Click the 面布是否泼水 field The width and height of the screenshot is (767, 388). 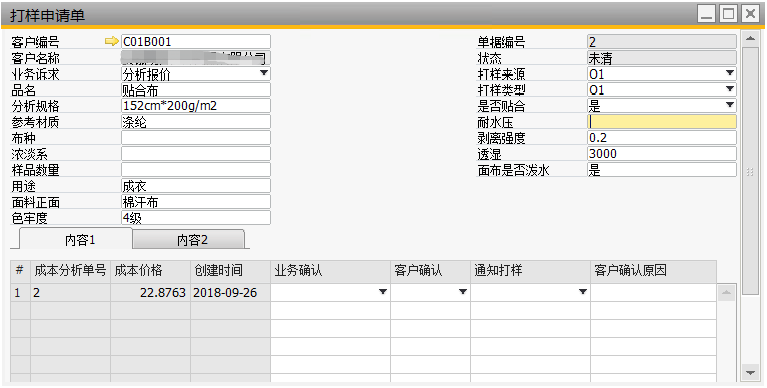[x=662, y=170]
